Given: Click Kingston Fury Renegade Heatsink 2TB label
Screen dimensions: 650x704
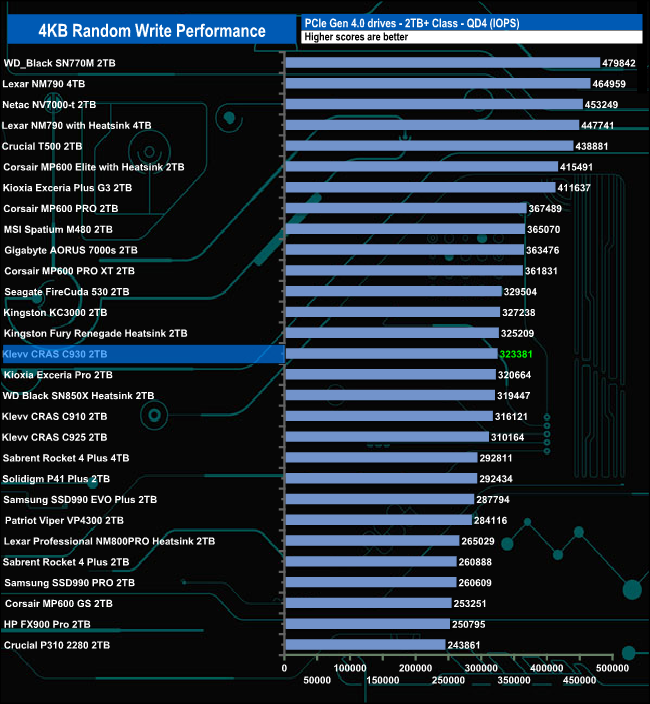Looking at the screenshot, I should 95,334.
